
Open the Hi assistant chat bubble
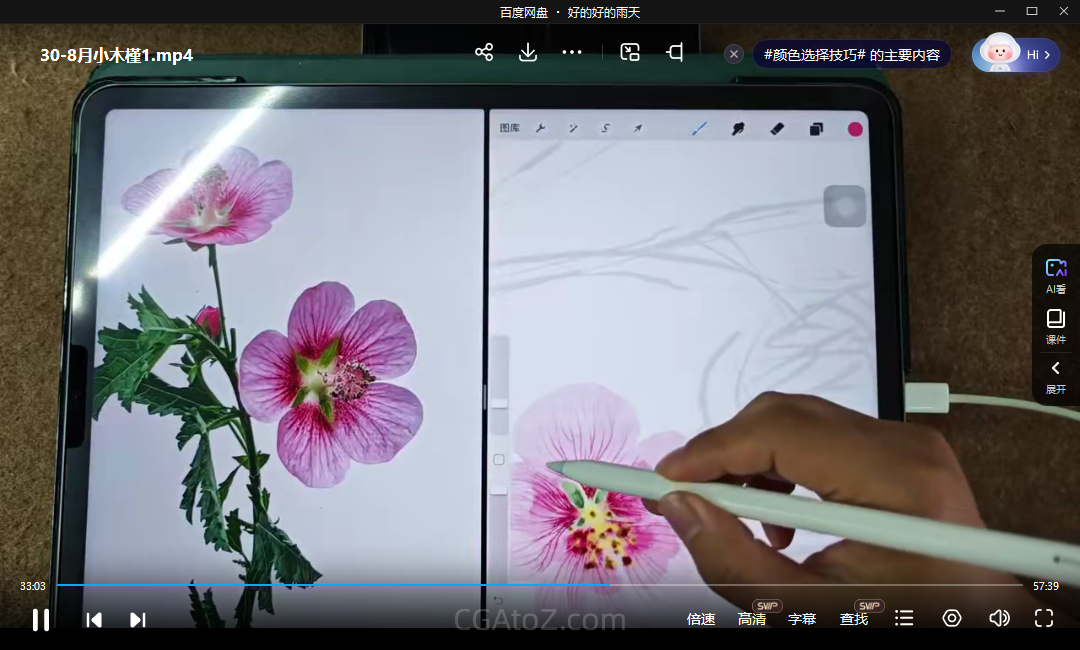[x=1016, y=54]
